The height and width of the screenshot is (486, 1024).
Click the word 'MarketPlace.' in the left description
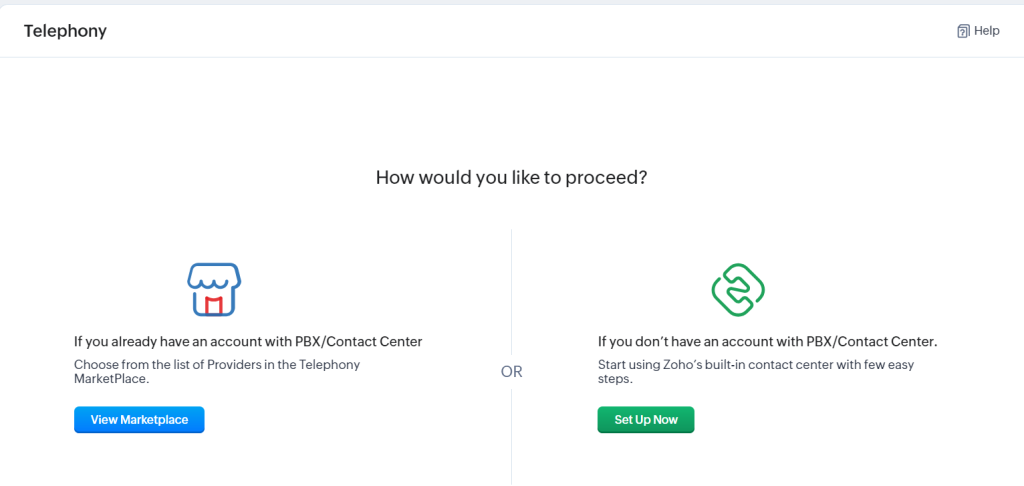coord(111,380)
